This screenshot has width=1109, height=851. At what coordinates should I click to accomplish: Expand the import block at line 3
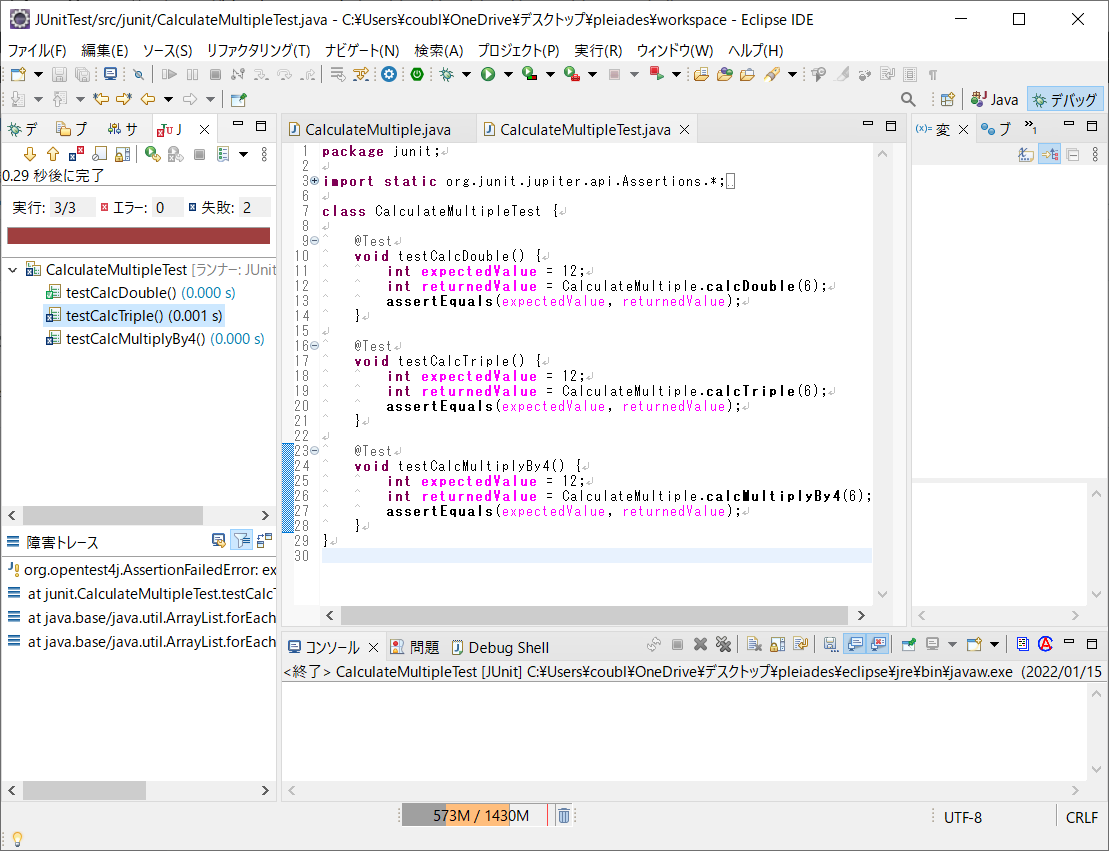pyautogui.click(x=315, y=181)
